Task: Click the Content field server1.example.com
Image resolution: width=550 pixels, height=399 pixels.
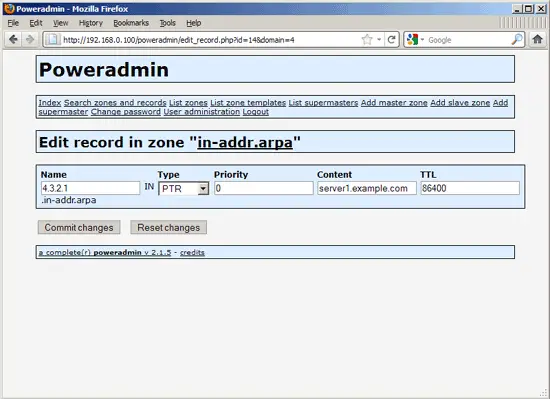Action: point(367,188)
